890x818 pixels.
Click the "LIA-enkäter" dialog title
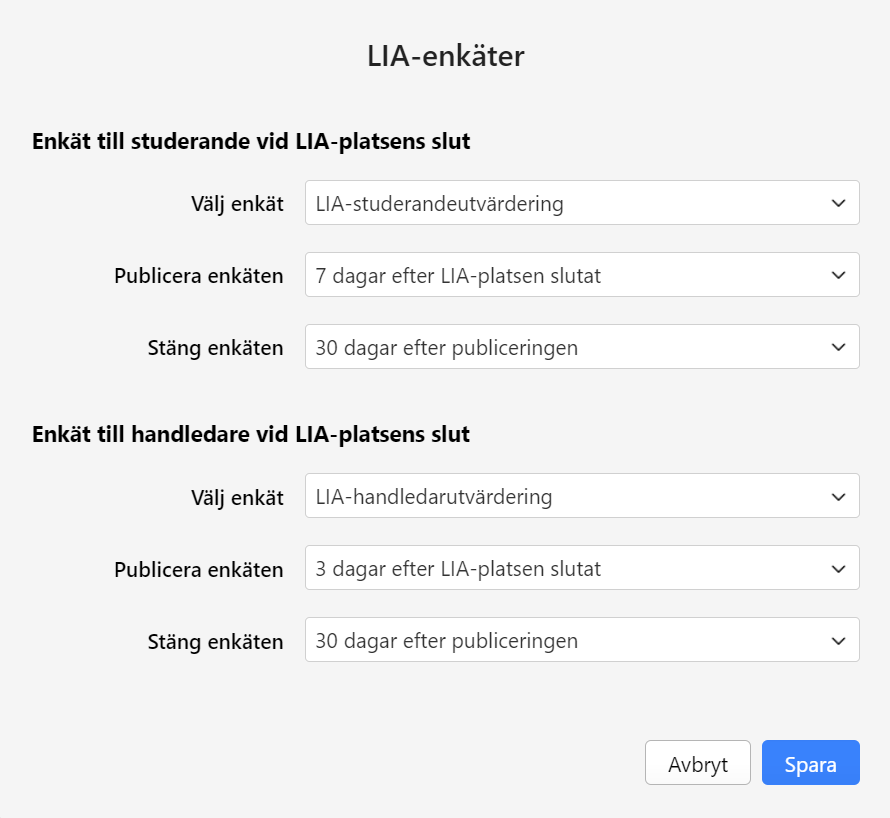(x=445, y=57)
